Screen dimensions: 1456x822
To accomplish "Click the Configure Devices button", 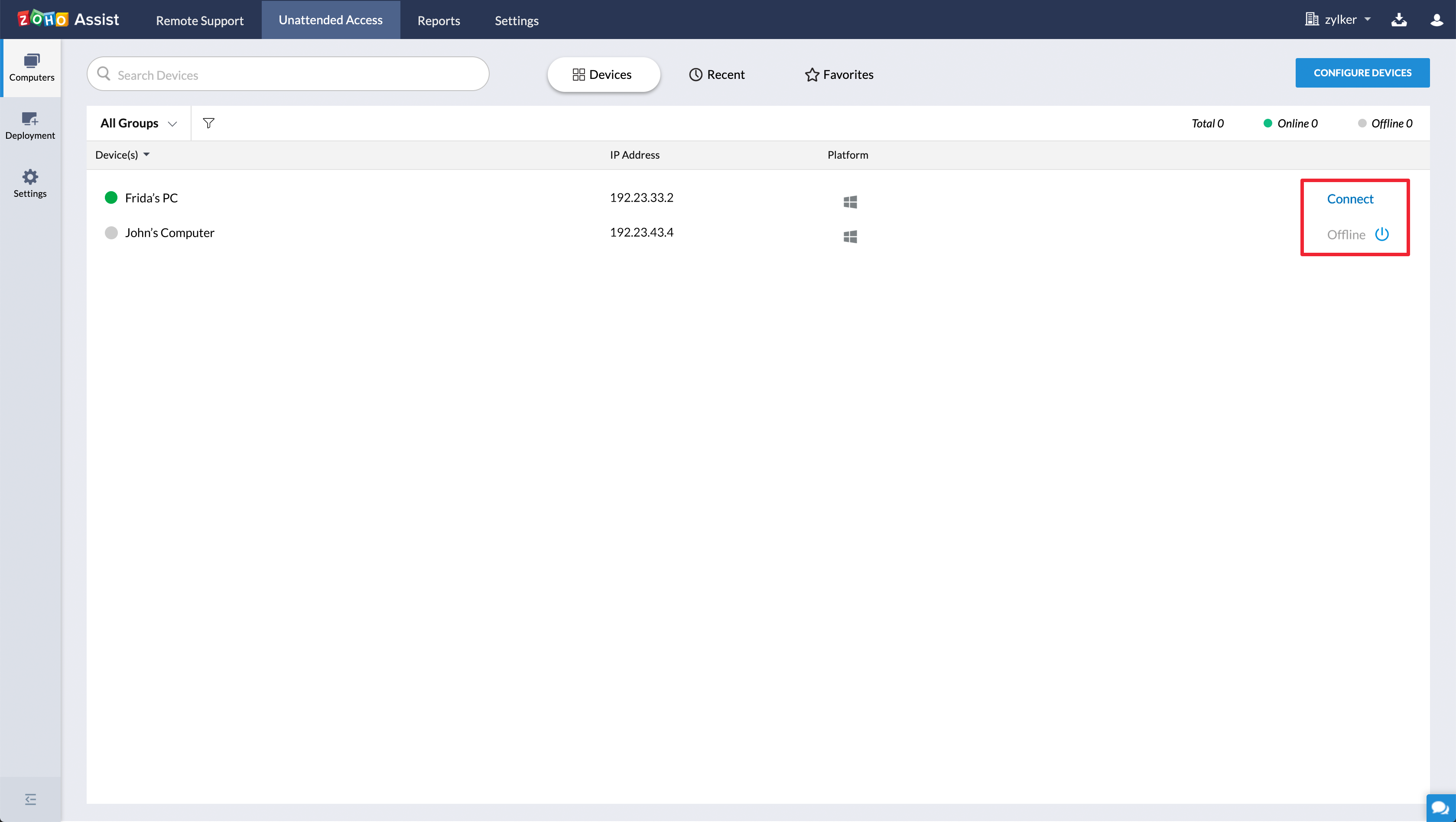I will pyautogui.click(x=1362, y=73).
